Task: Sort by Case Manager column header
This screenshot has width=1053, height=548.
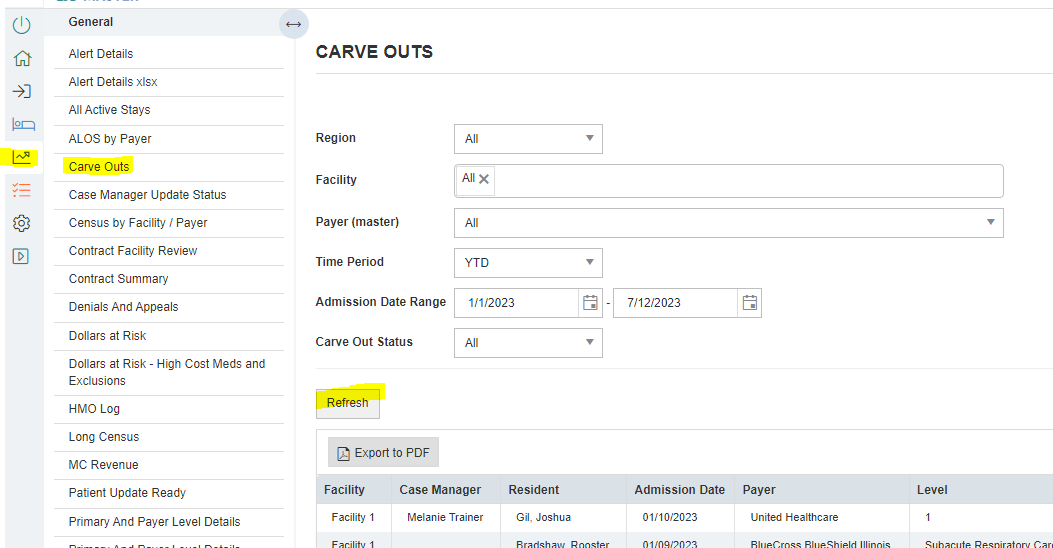Action: click(x=440, y=490)
